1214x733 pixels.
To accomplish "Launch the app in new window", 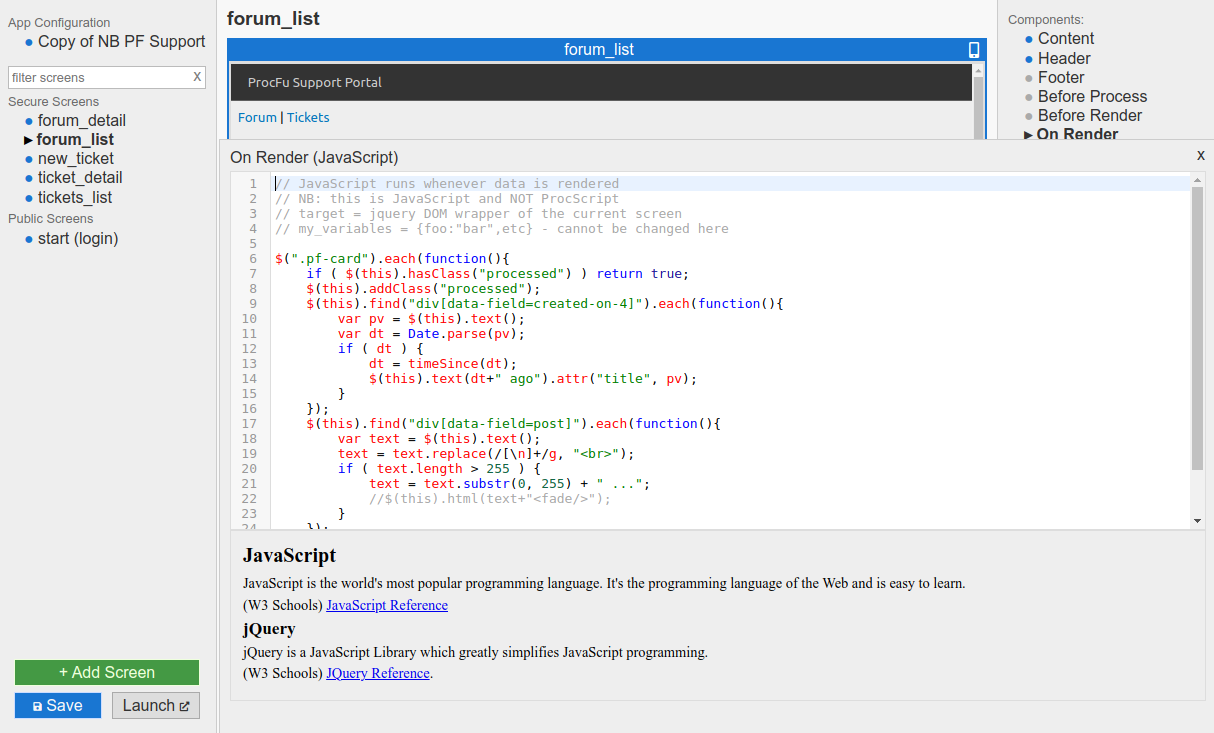I will pos(156,705).
